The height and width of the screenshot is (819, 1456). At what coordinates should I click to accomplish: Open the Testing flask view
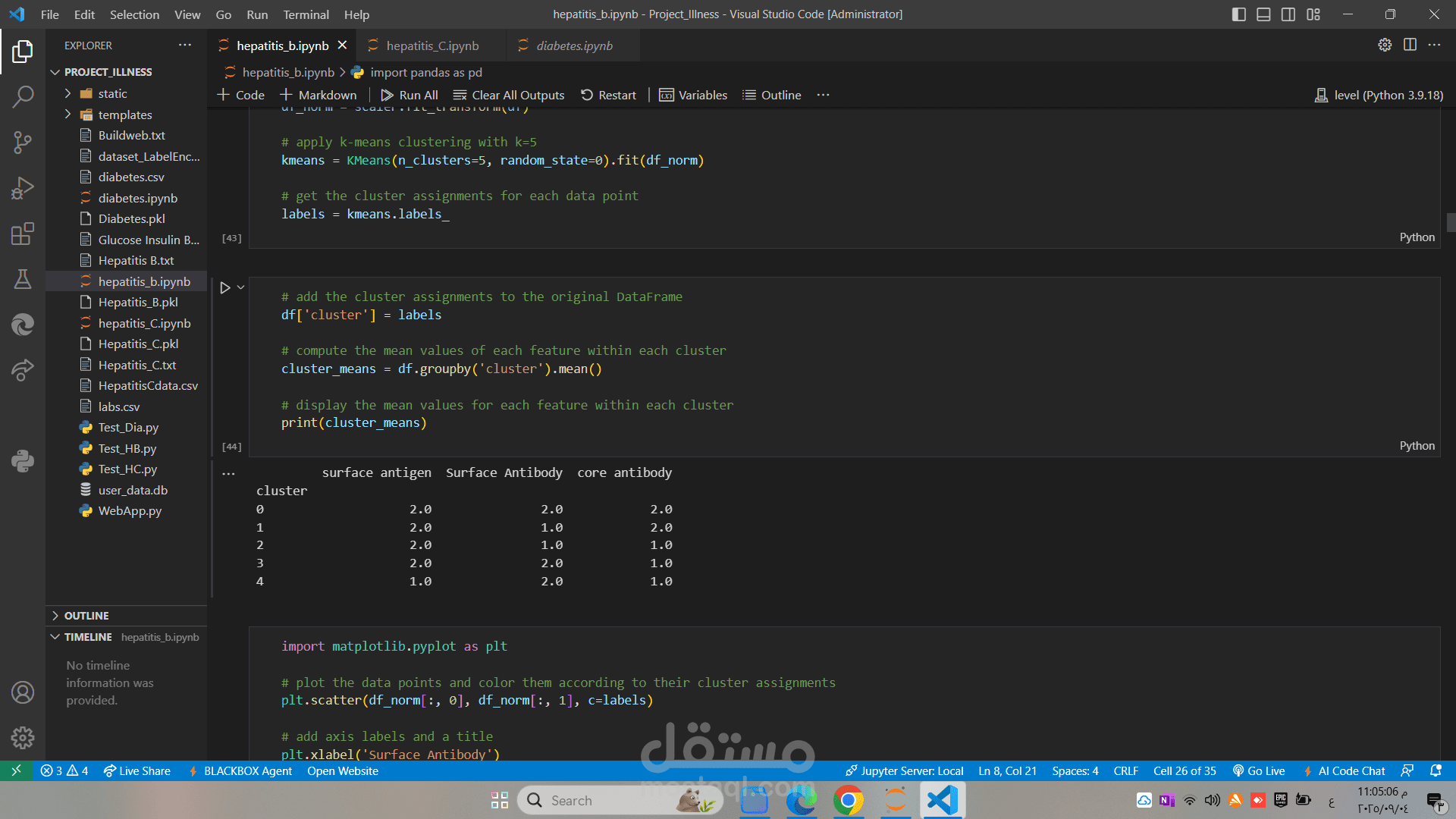pos(23,279)
